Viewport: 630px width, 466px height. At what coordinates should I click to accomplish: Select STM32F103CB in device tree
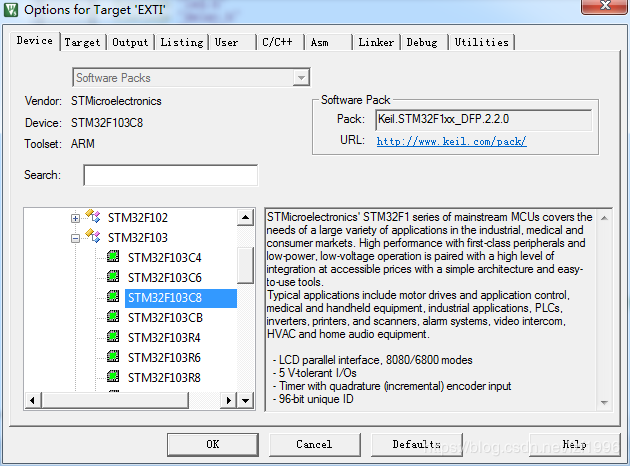(x=165, y=318)
